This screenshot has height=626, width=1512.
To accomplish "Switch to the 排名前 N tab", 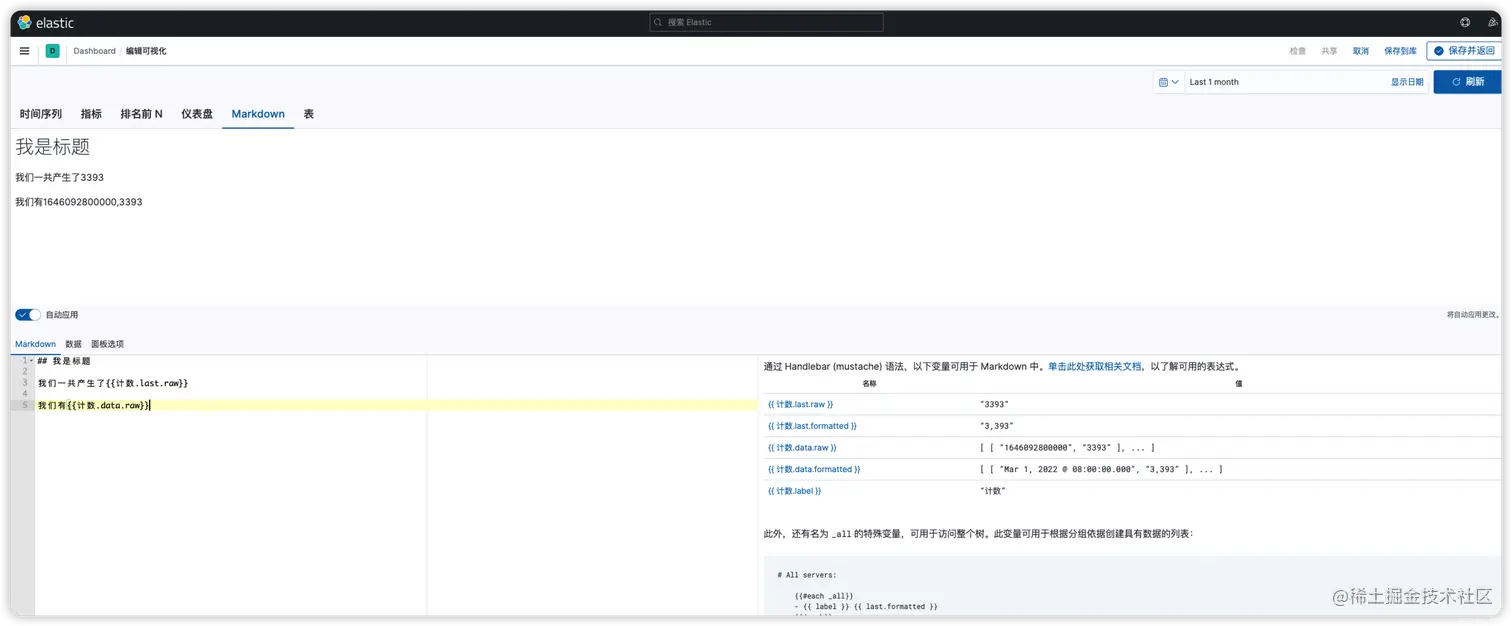I will (141, 114).
